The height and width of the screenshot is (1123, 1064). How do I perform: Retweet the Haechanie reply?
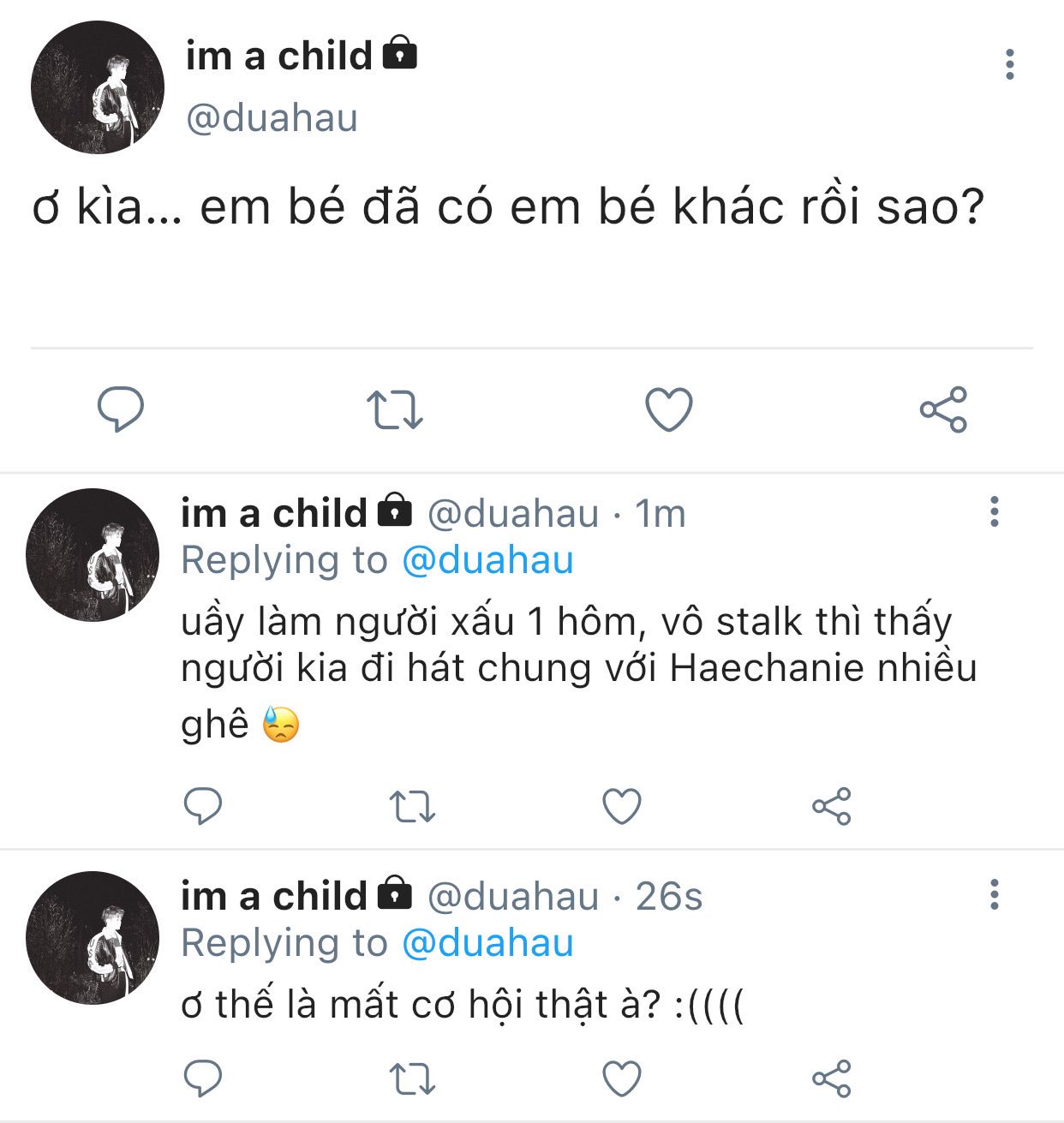[x=412, y=806]
